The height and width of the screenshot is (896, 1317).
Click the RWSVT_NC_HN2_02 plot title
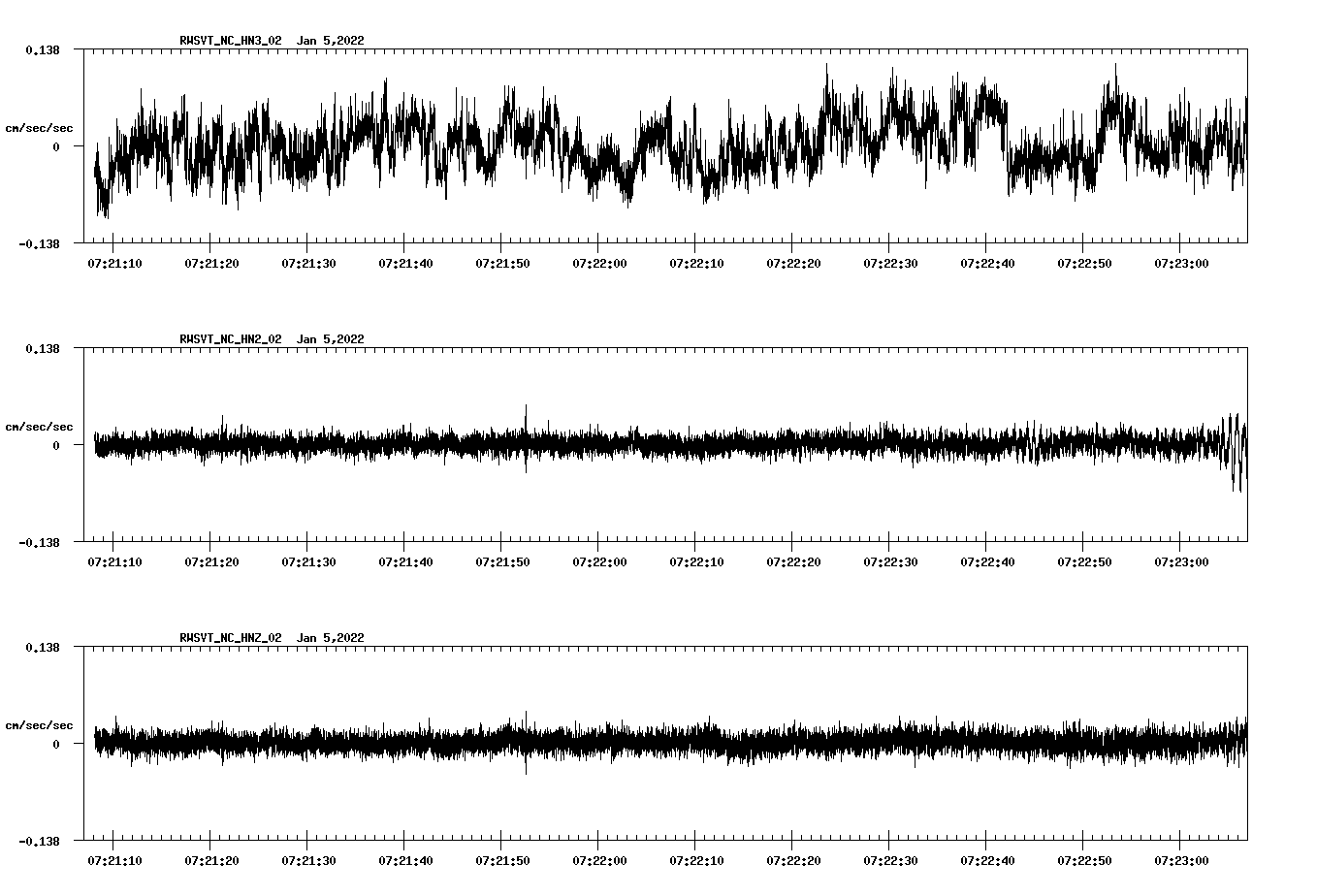272,339
